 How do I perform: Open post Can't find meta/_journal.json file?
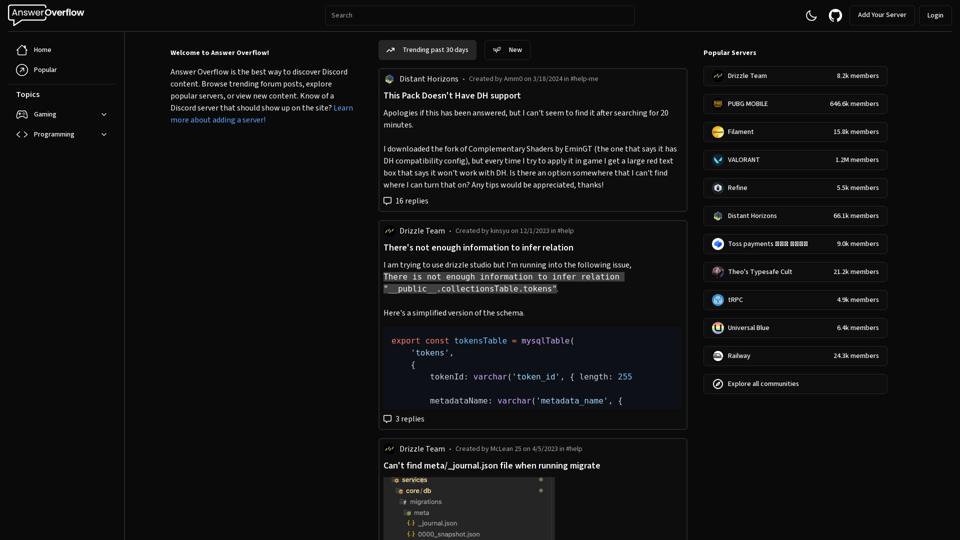coord(492,465)
